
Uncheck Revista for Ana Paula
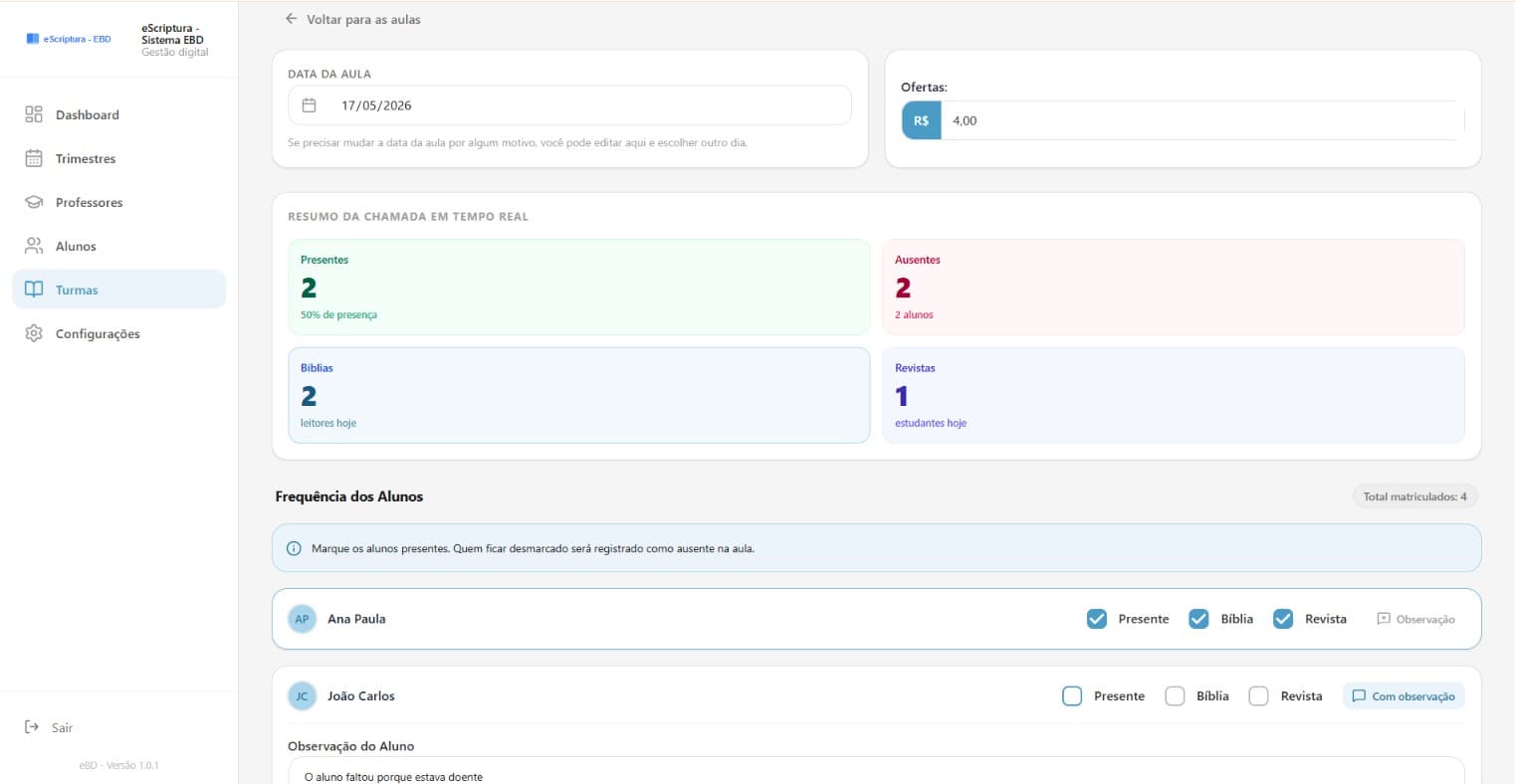1284,619
